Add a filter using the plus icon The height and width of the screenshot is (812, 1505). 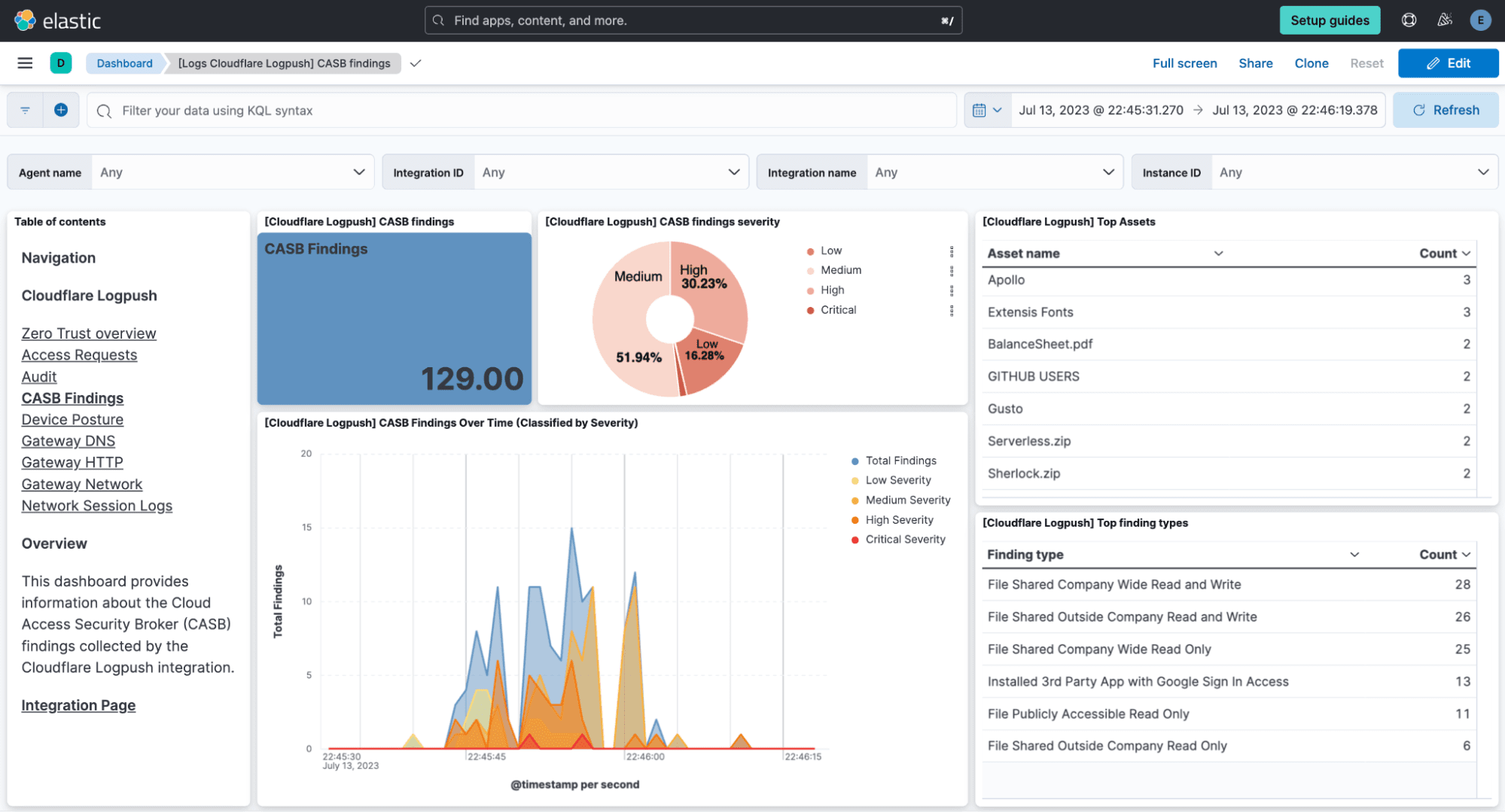[x=61, y=110]
